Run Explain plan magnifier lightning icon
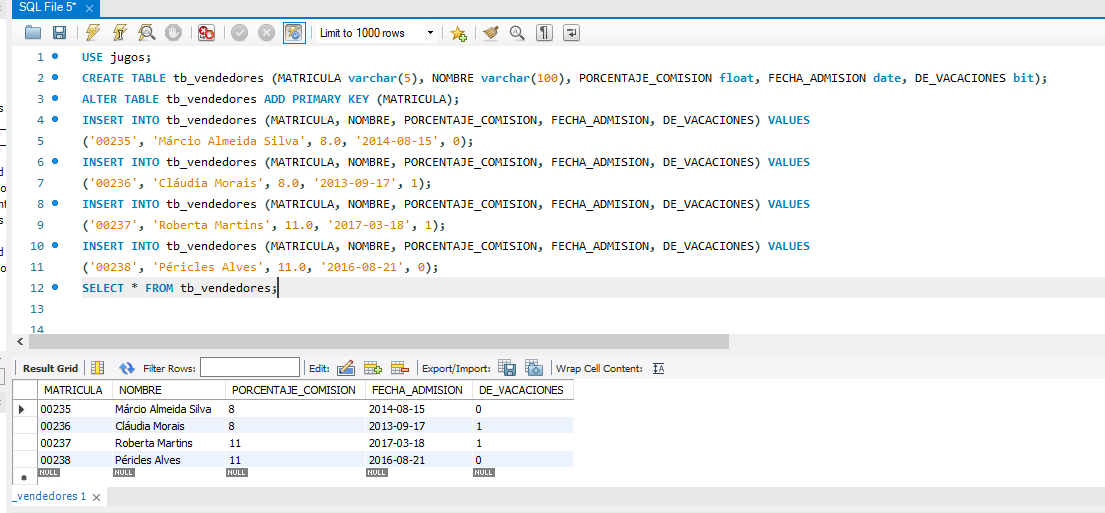1105x513 pixels. (147, 32)
